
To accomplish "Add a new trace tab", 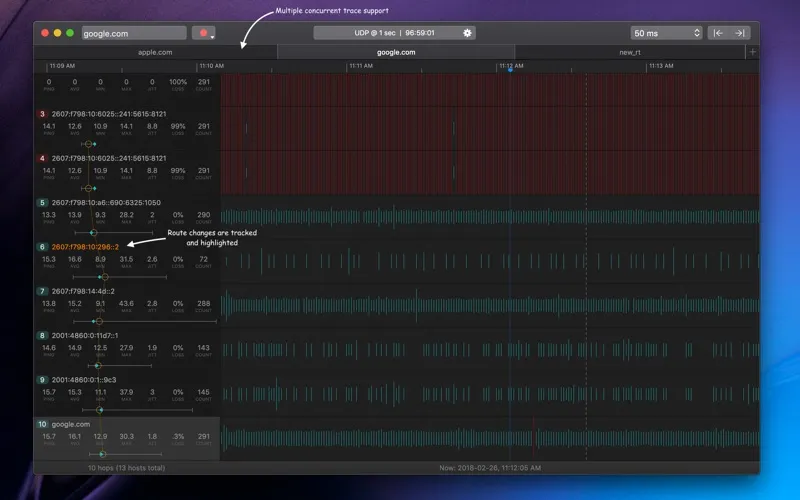I will click(x=752, y=52).
